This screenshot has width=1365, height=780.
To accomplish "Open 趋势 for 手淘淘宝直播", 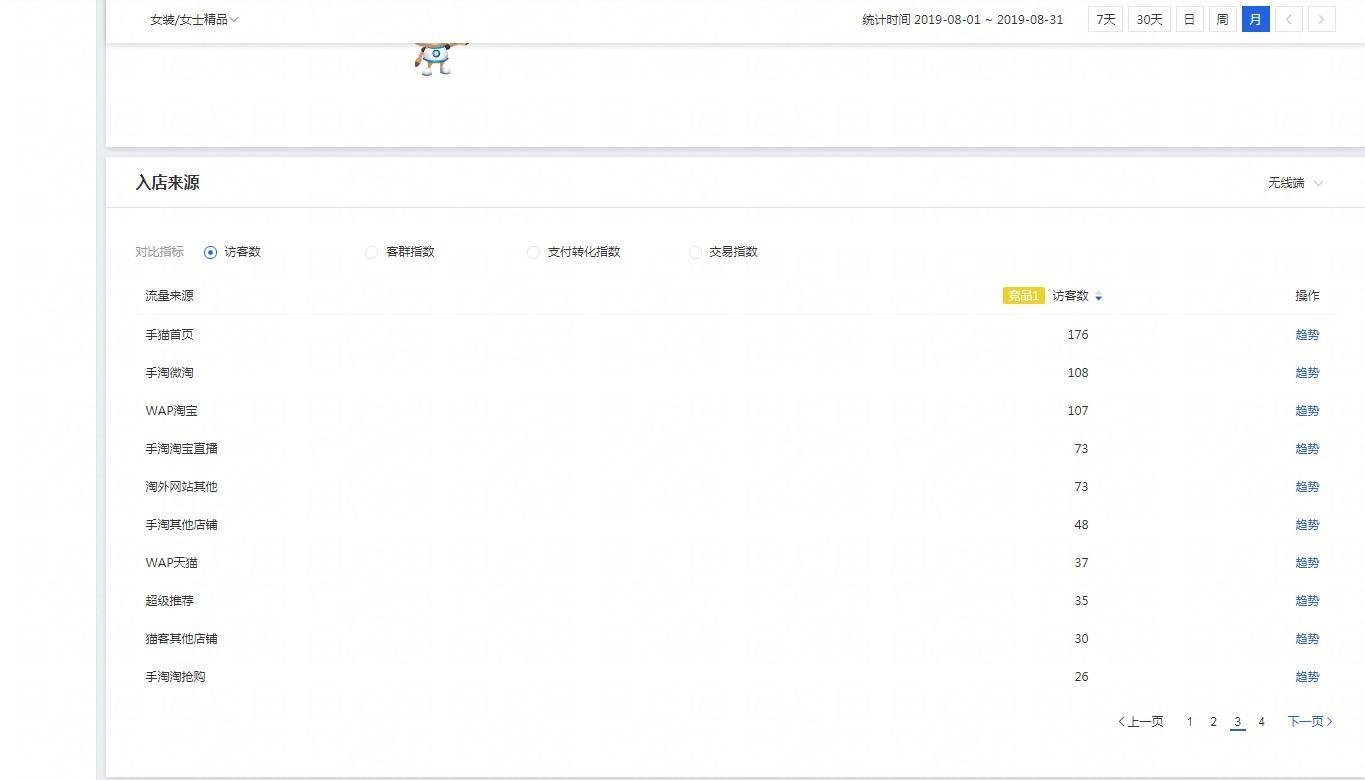I will (1307, 449).
